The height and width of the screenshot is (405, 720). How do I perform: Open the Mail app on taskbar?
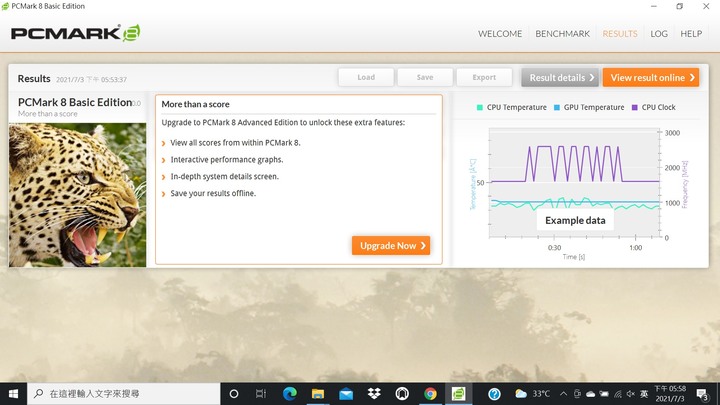click(x=346, y=394)
